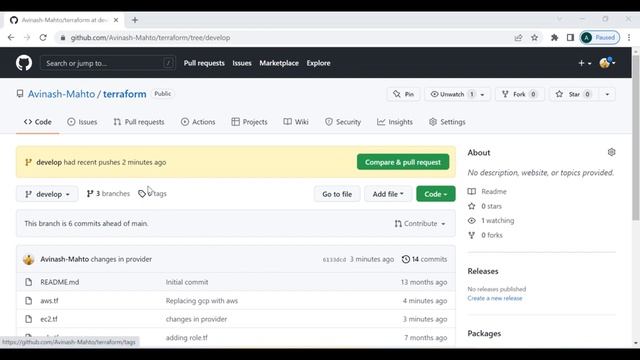Open 0 stars link in About
Viewport: 640px width, 360px height.
click(485, 206)
